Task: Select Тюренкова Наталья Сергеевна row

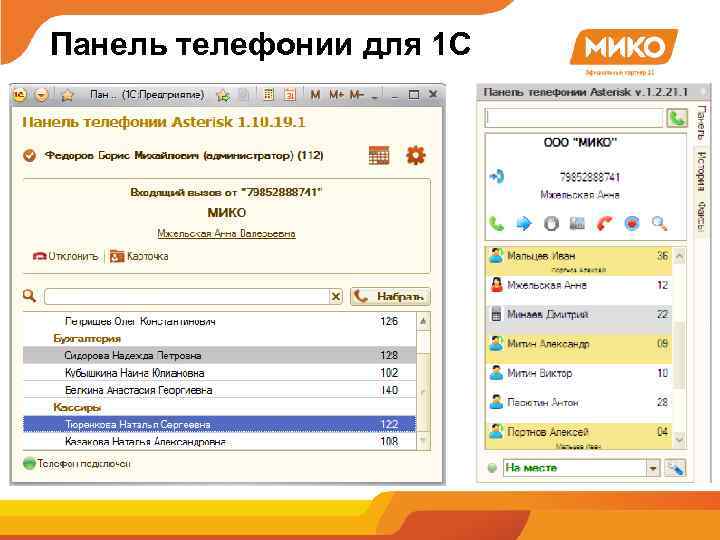Action: pos(219,424)
